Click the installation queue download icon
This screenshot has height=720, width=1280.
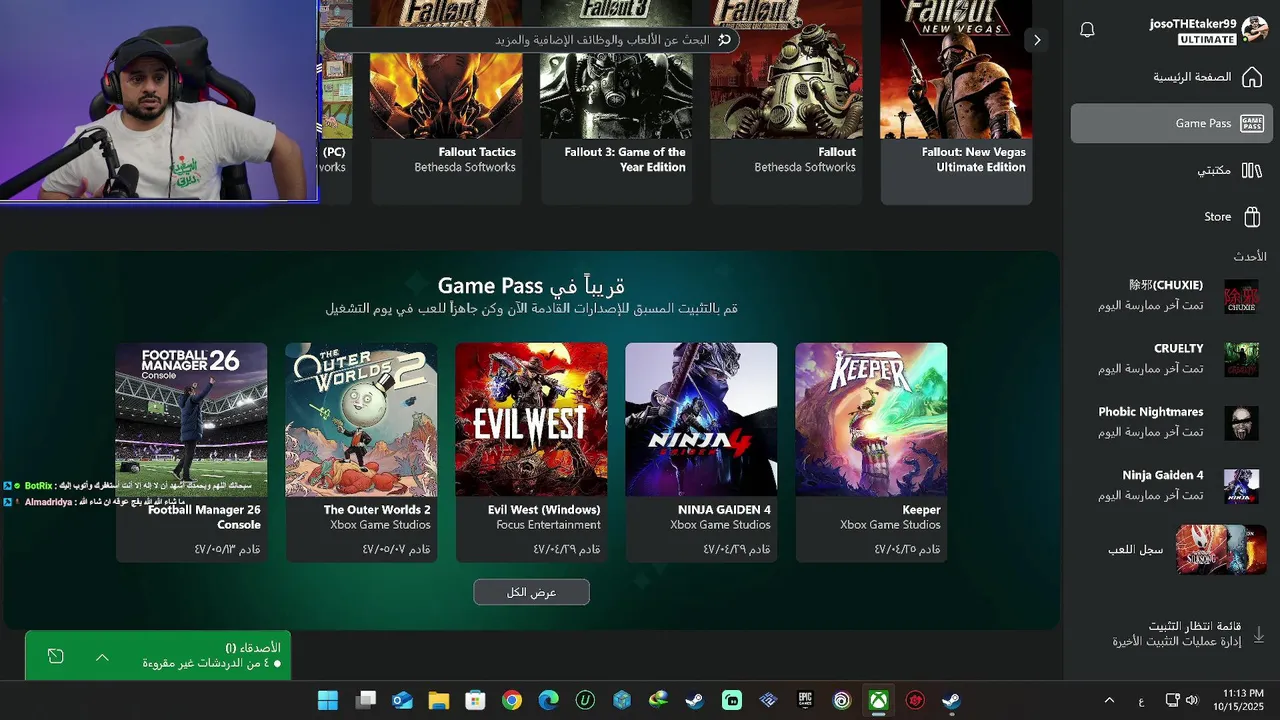click(x=1259, y=634)
